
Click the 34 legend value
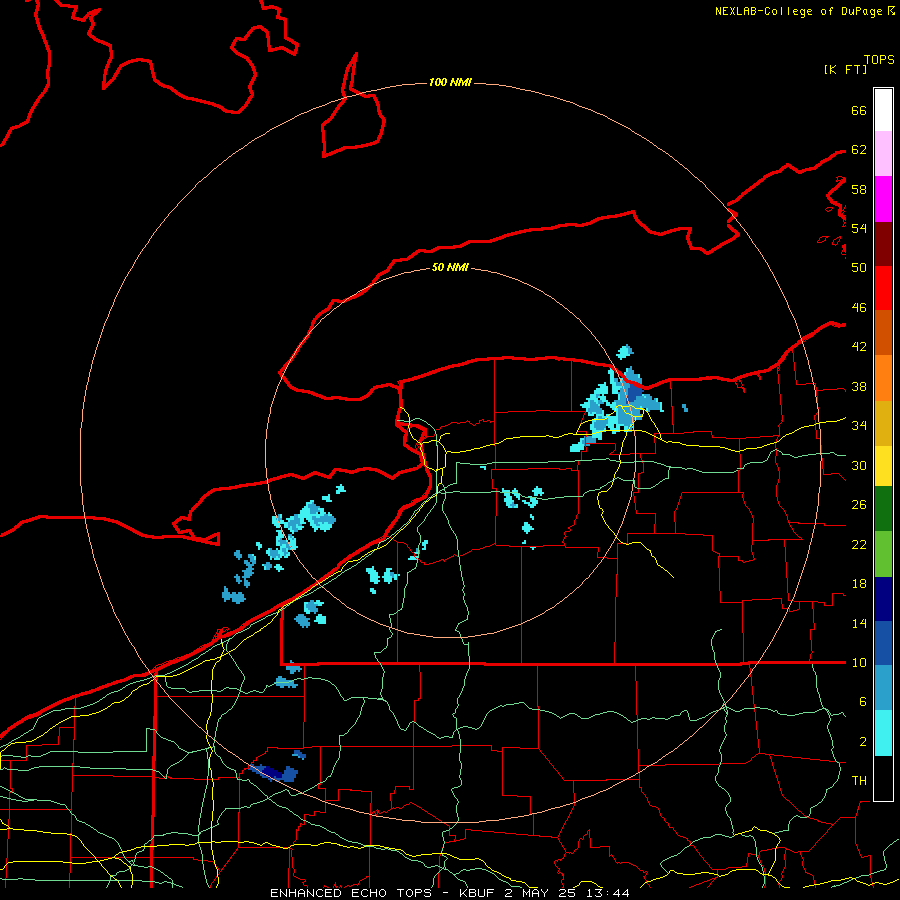859,426
